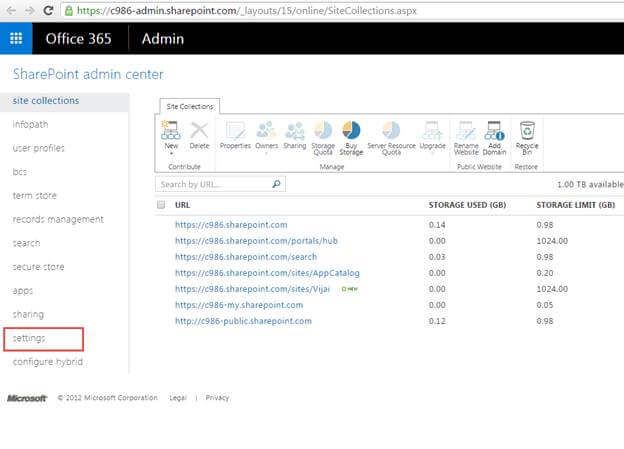Open site collections in left navigation
This screenshot has height=449, width=624.
[46, 101]
